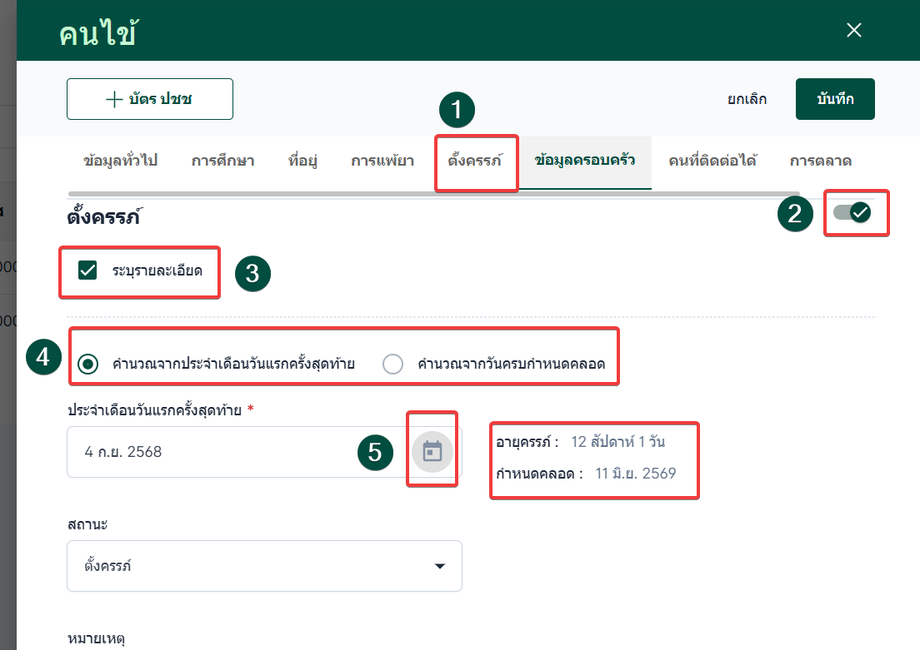Switch to การศึกษา tab
The width and height of the screenshot is (920, 650).
(x=222, y=160)
